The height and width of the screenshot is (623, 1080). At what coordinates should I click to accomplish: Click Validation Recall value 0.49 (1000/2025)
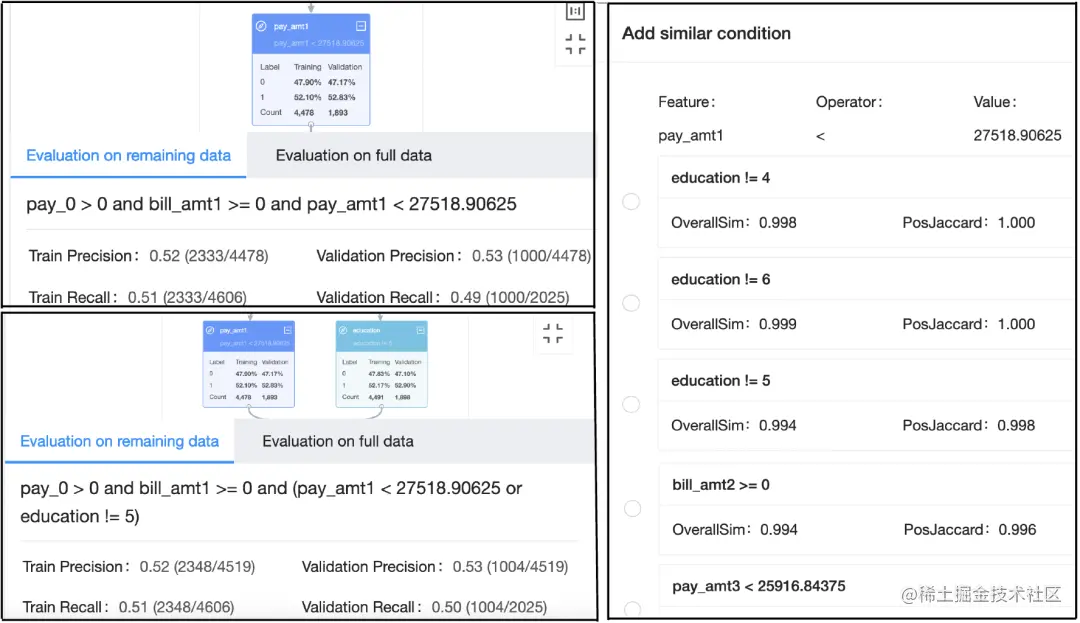click(x=510, y=297)
